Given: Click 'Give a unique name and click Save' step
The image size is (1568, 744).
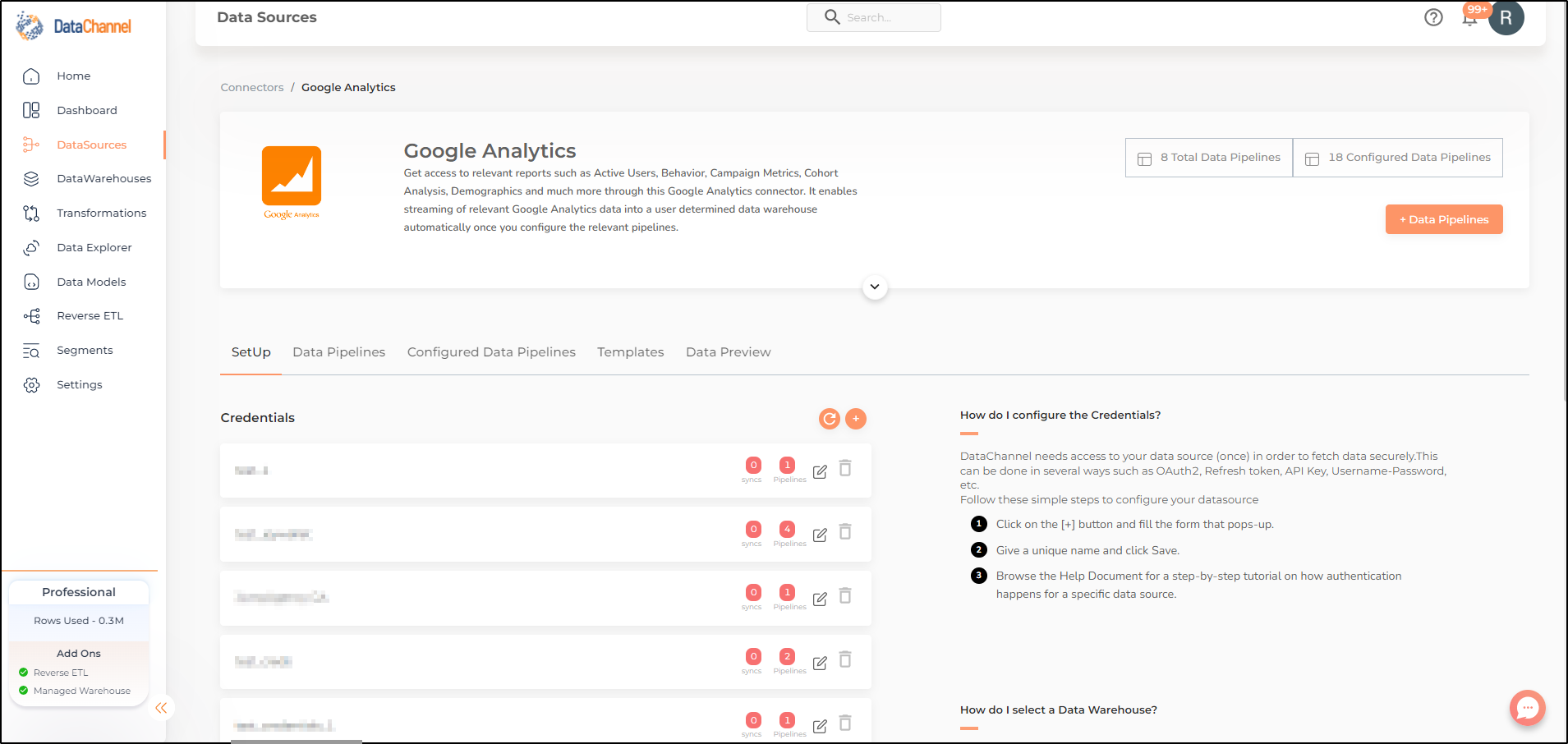Looking at the screenshot, I should coord(1087,550).
